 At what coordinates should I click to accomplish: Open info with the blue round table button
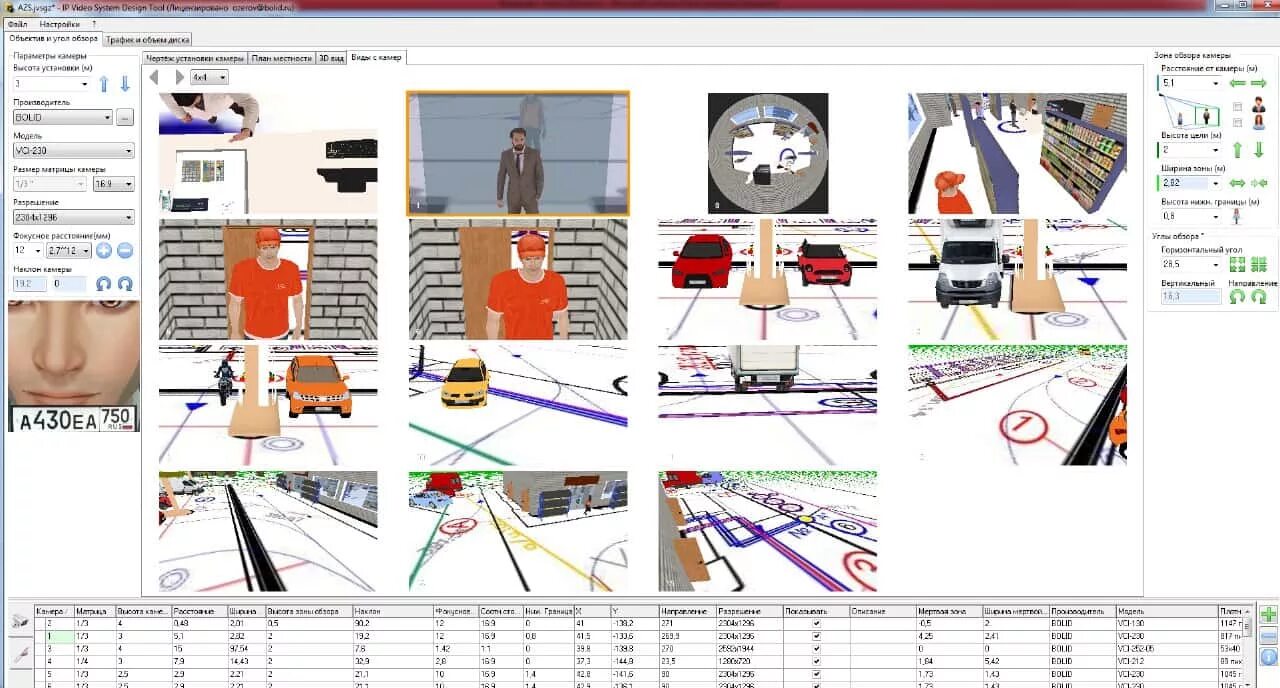(1268, 658)
